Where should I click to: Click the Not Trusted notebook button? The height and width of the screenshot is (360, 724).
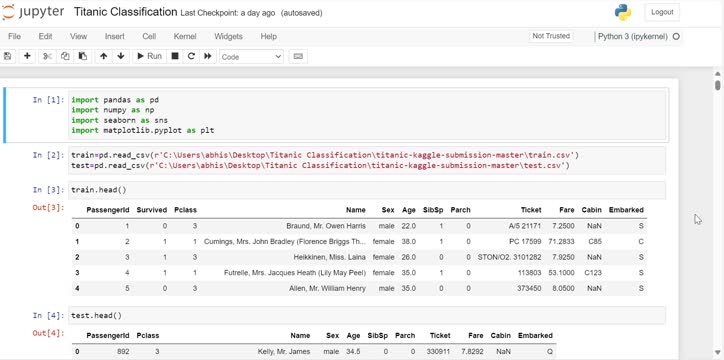(551, 36)
